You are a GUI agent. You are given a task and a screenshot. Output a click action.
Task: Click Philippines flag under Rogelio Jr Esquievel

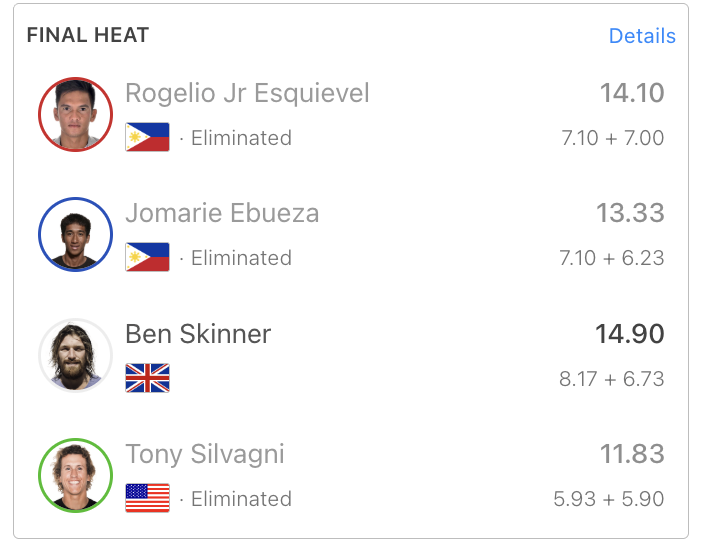coord(147,137)
